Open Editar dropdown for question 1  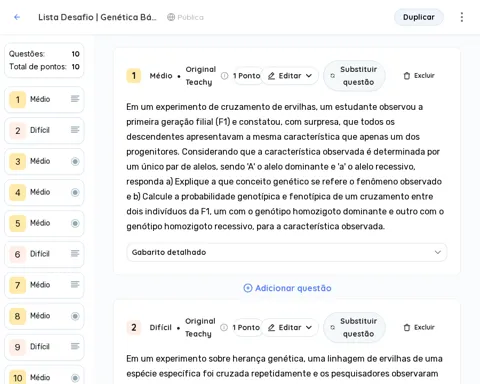tap(290, 76)
